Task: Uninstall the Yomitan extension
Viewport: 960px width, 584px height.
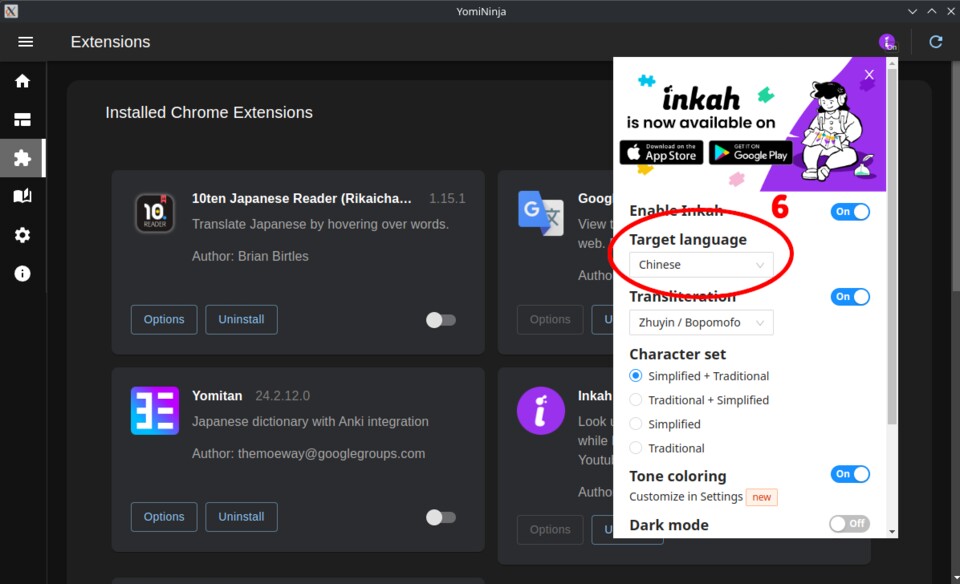Action: 241,517
